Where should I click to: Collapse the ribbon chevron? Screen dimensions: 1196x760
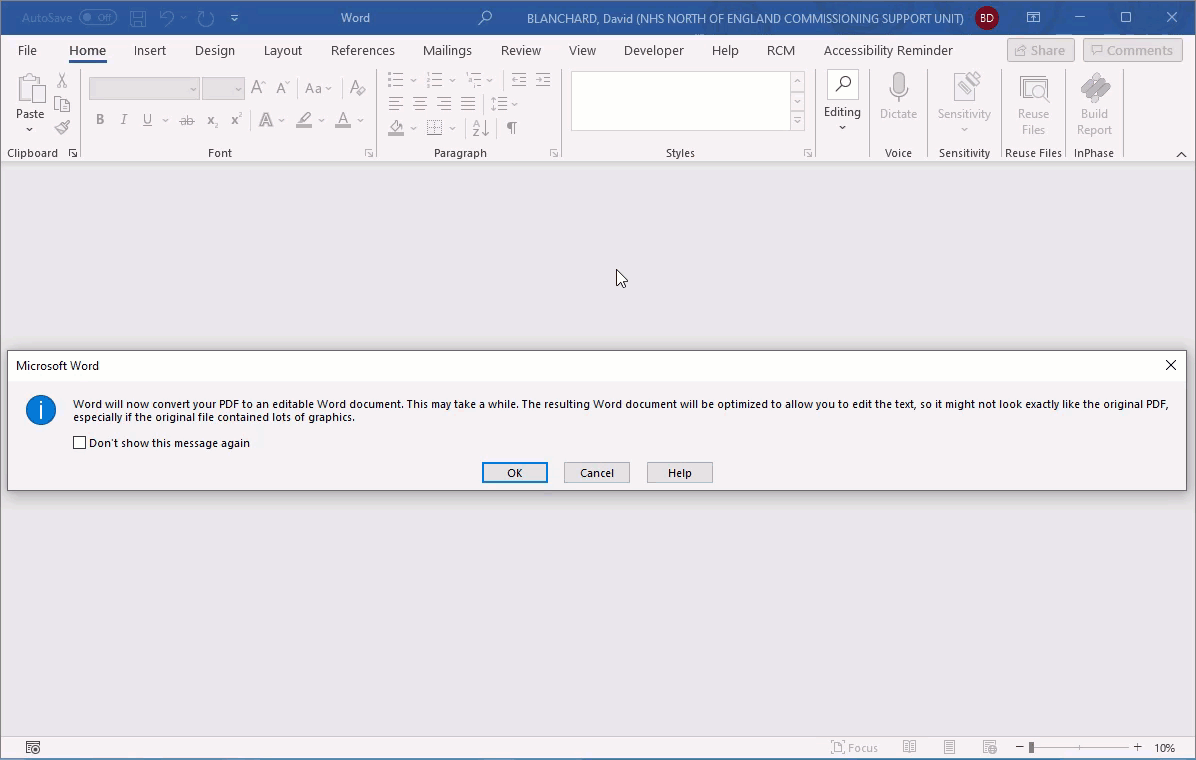pos(1182,154)
